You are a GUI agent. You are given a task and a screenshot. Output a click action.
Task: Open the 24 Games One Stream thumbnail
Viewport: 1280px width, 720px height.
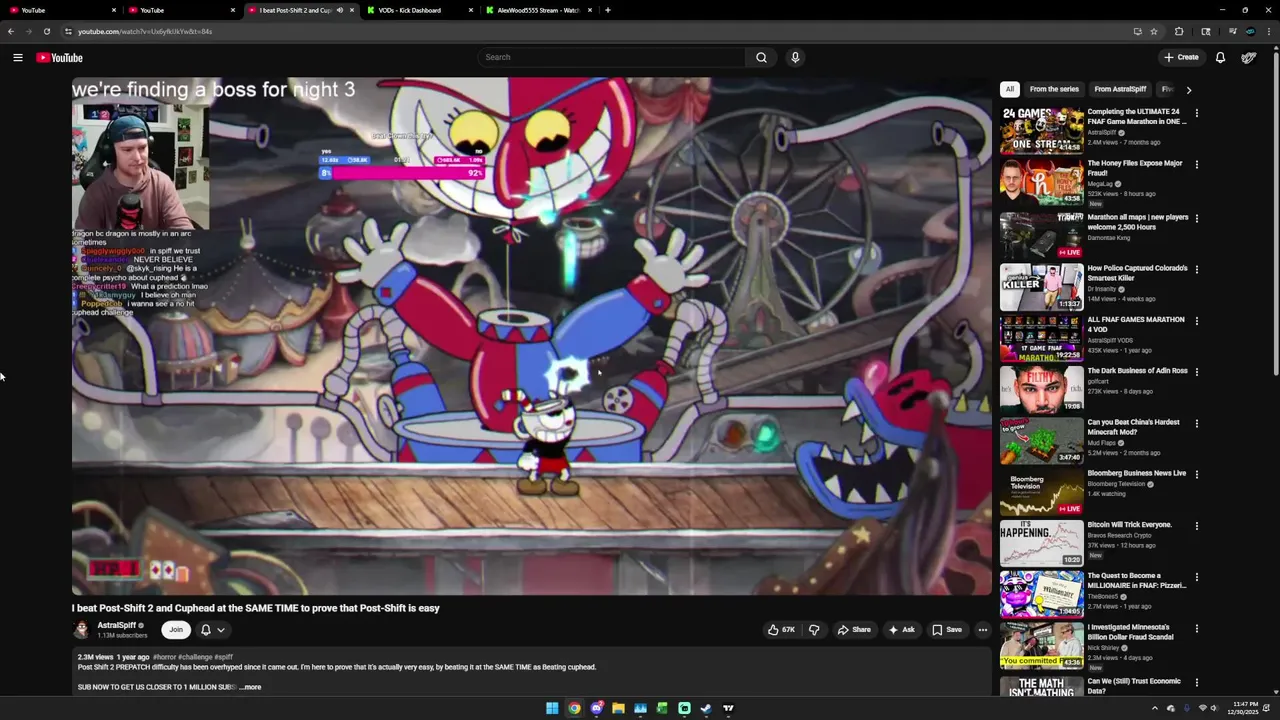coord(1042,130)
